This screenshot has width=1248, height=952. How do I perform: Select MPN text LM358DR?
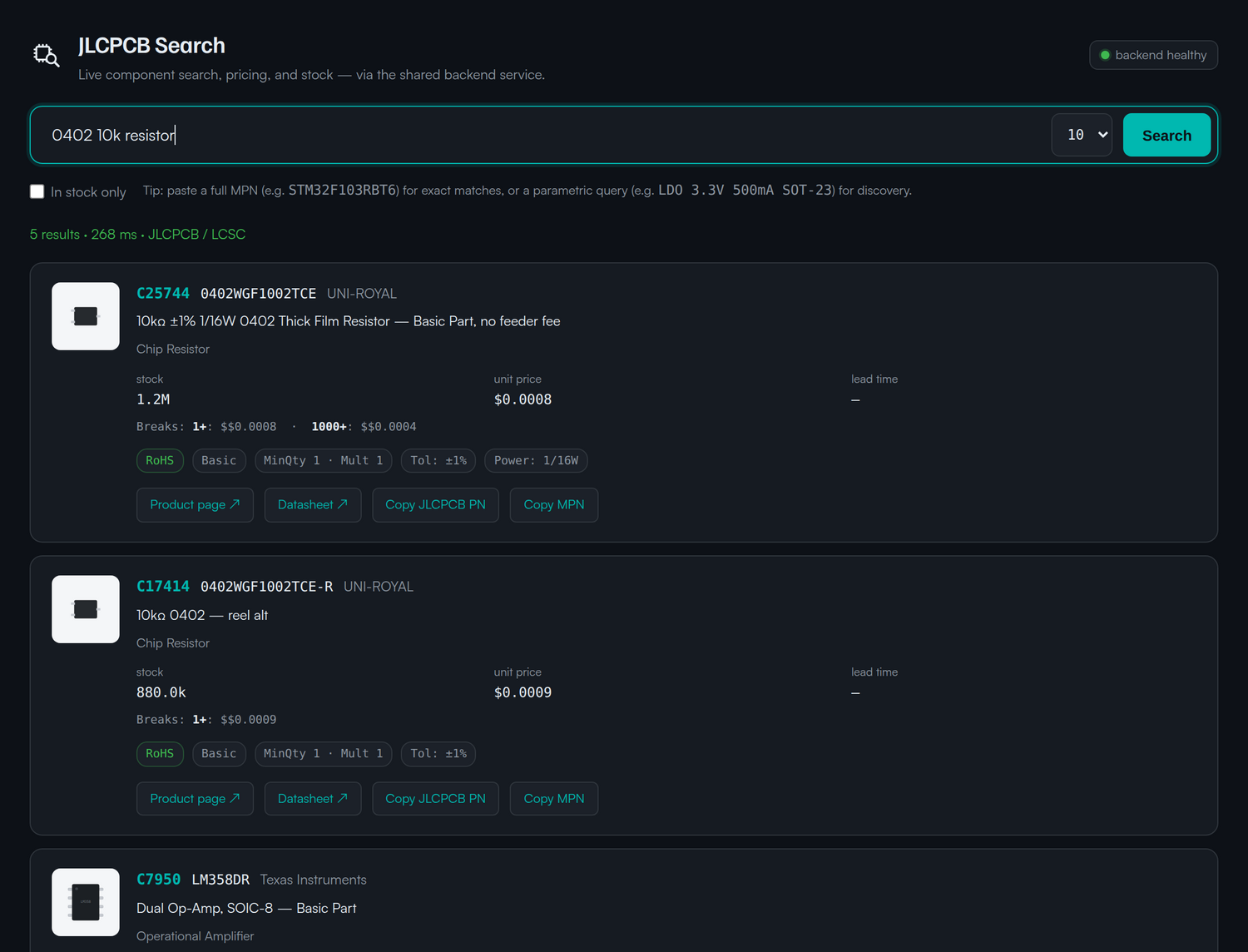click(220, 880)
